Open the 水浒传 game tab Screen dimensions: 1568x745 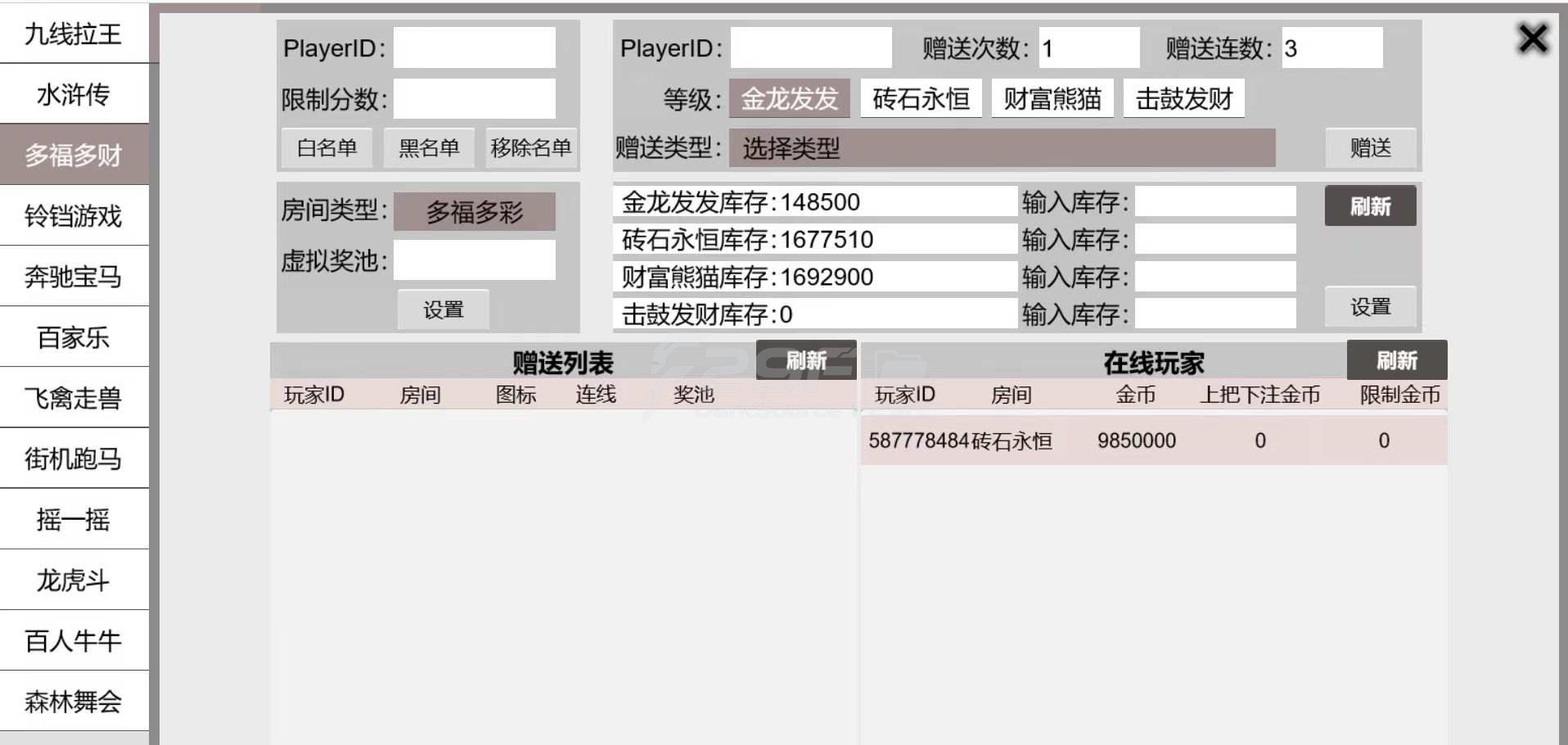pyautogui.click(x=74, y=94)
